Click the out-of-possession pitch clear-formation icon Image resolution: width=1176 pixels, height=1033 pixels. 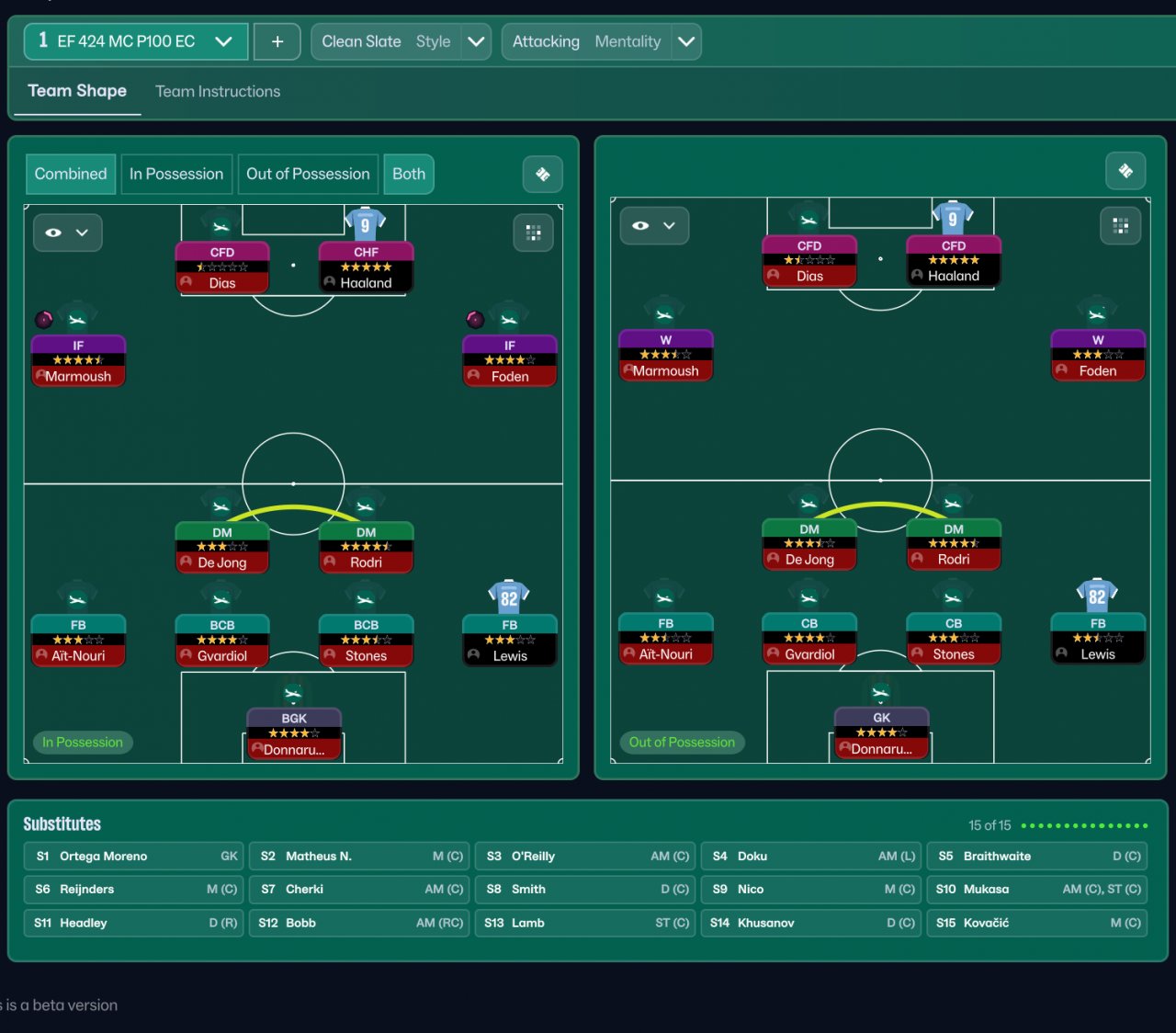[1125, 170]
